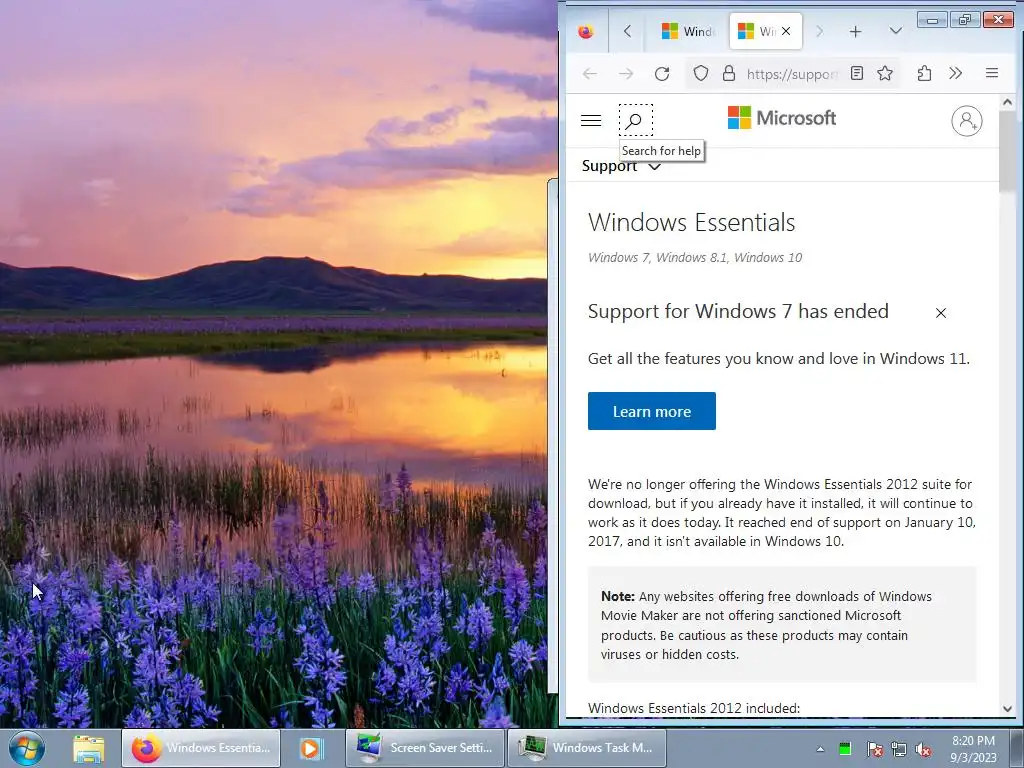This screenshot has width=1024, height=768.
Task: Open Firefox application menu
Action: click(x=992, y=73)
